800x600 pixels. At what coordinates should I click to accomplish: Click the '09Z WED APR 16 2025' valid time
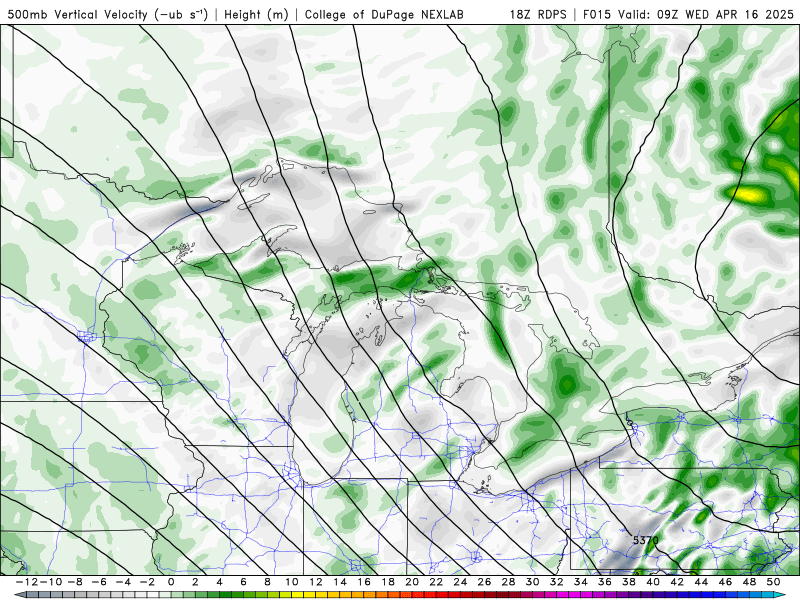726,15
